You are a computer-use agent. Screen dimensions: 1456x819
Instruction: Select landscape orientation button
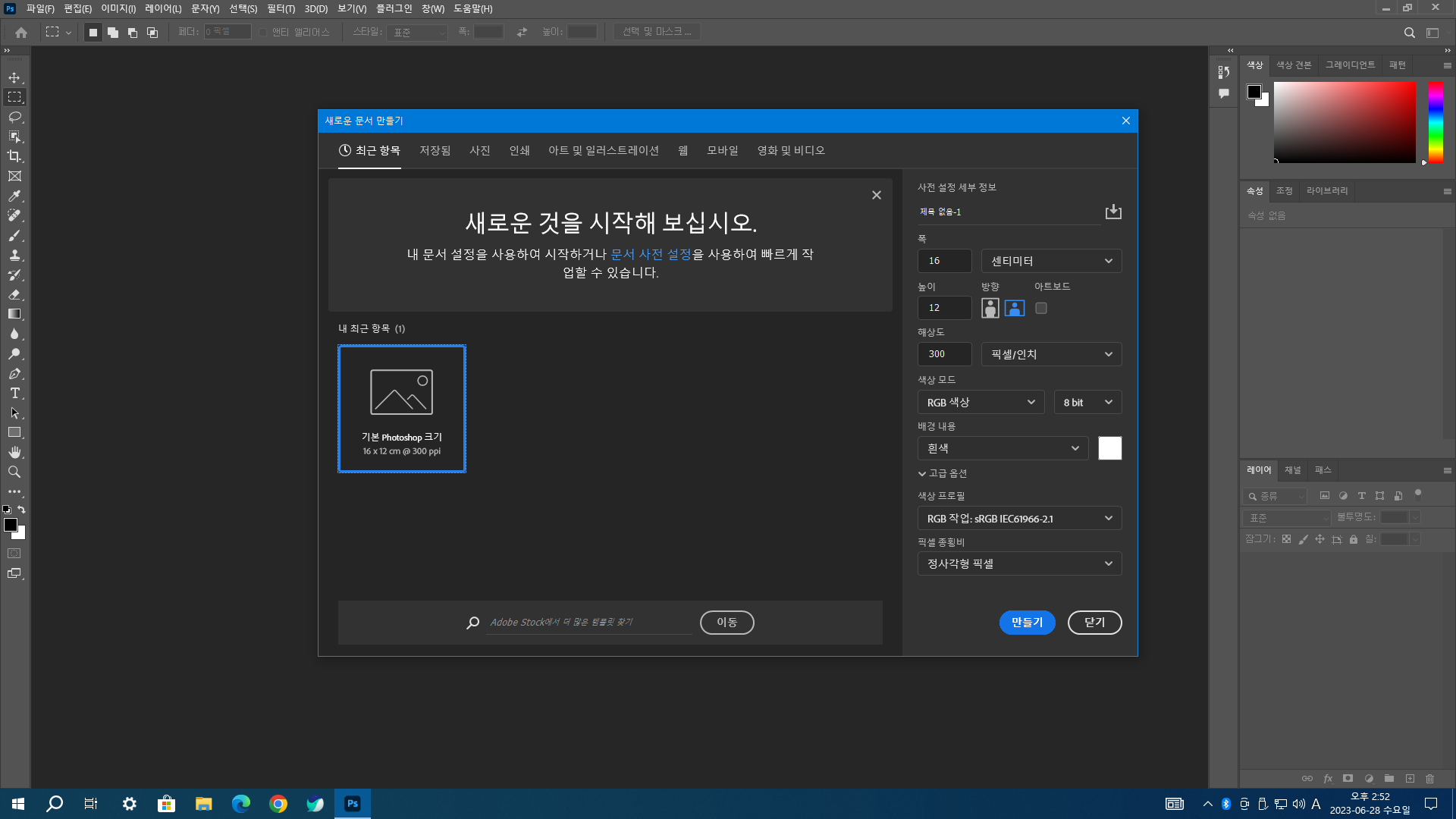[1015, 308]
